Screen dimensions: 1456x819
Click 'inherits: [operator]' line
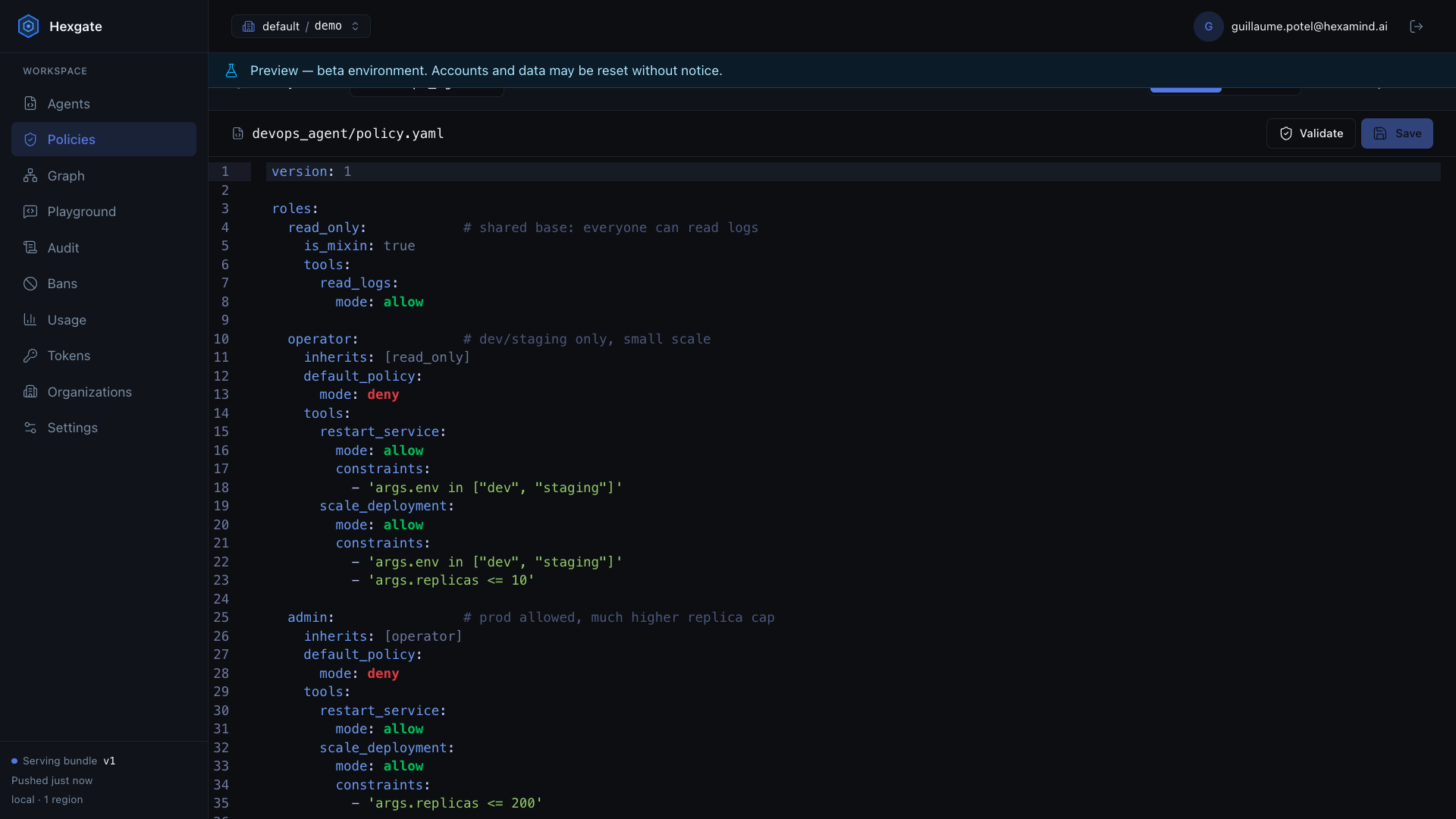383,636
